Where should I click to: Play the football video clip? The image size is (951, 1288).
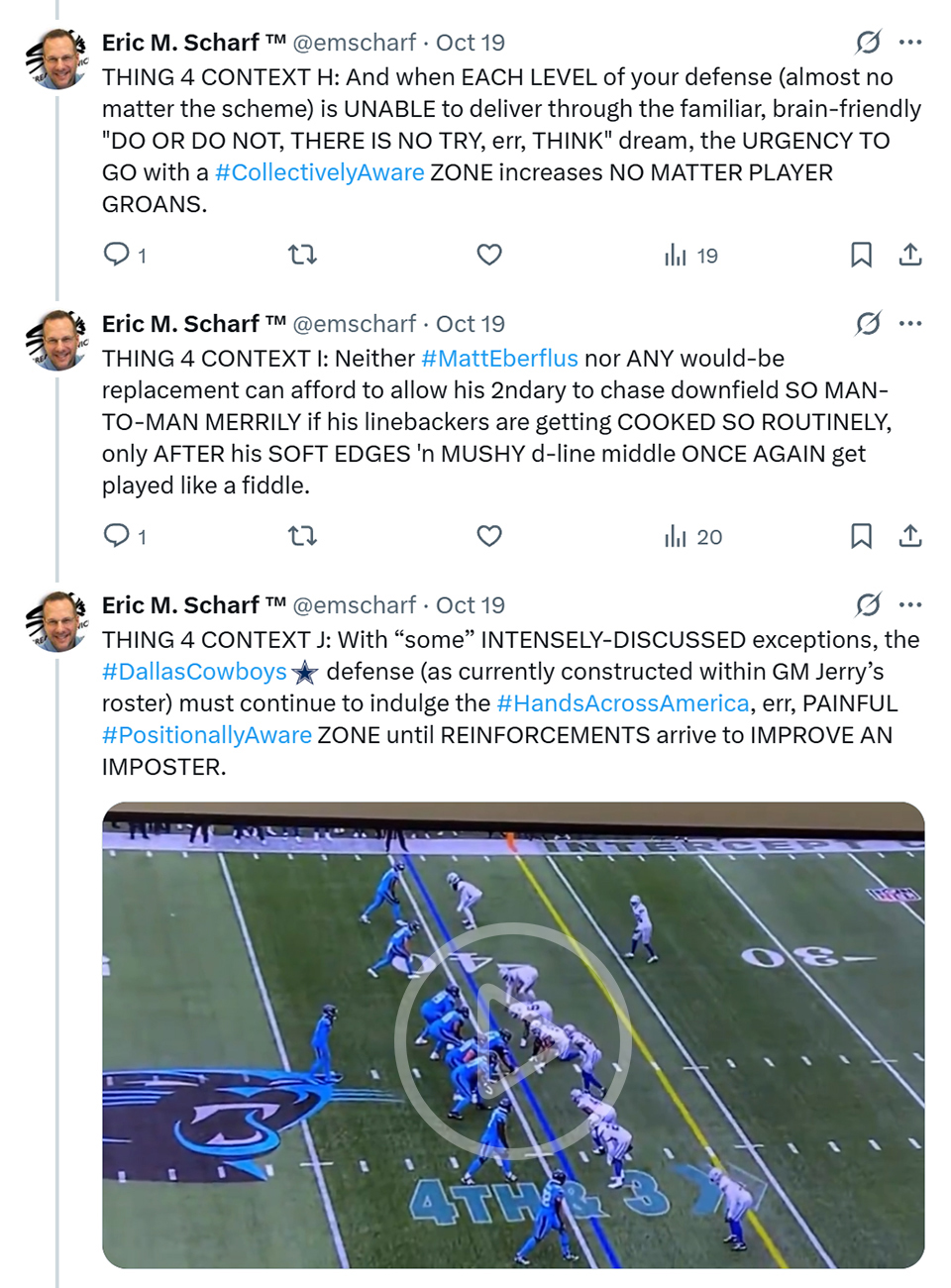[512, 1035]
